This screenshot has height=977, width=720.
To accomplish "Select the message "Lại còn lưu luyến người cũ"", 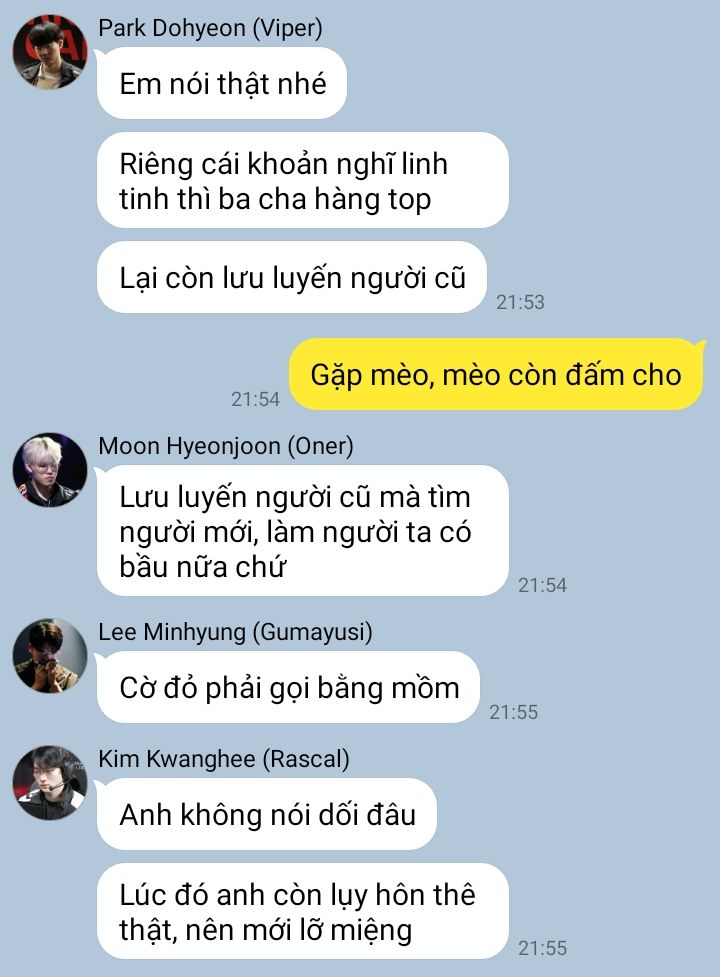I will (291, 277).
